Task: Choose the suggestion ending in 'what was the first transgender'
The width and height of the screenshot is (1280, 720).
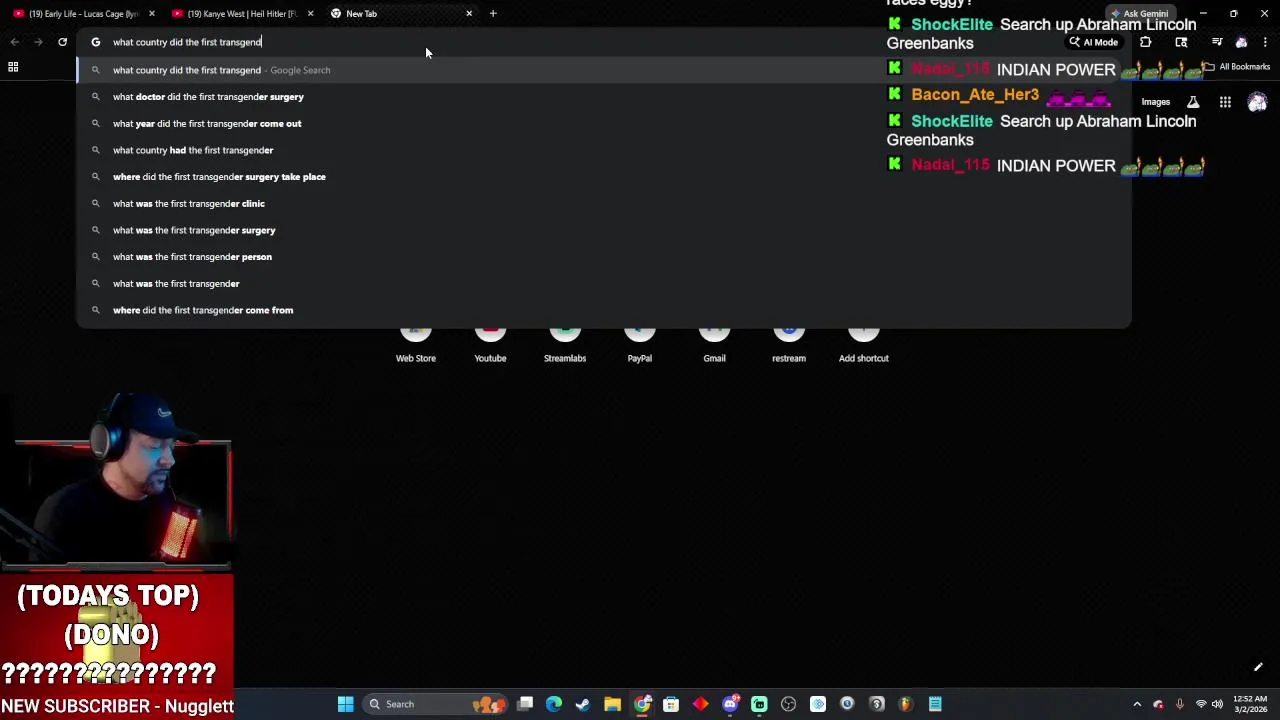Action: tap(604, 283)
